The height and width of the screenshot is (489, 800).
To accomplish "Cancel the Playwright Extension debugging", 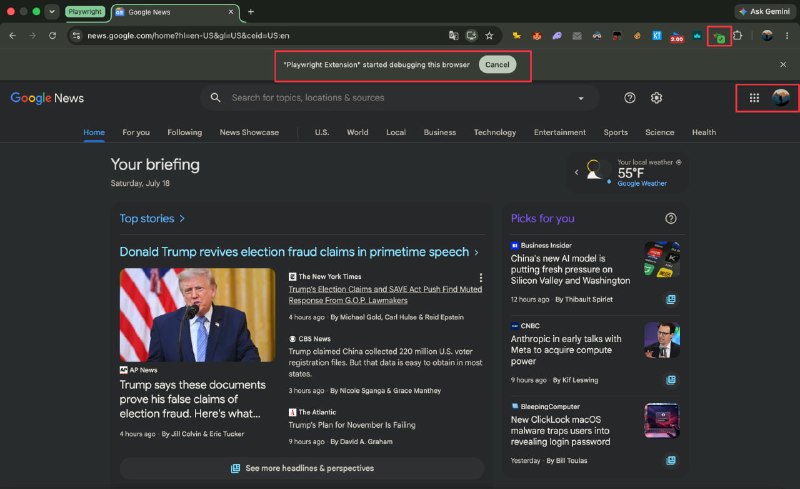I will point(497,65).
